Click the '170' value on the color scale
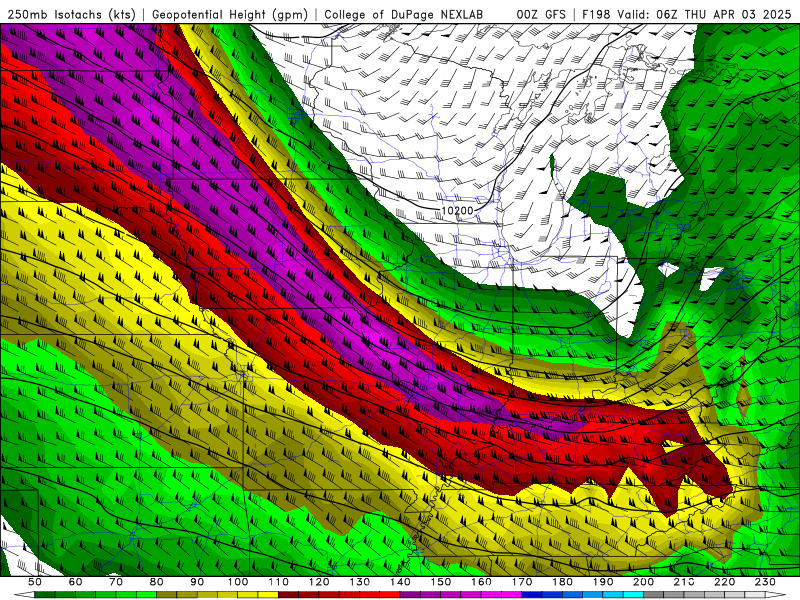 pos(521,582)
